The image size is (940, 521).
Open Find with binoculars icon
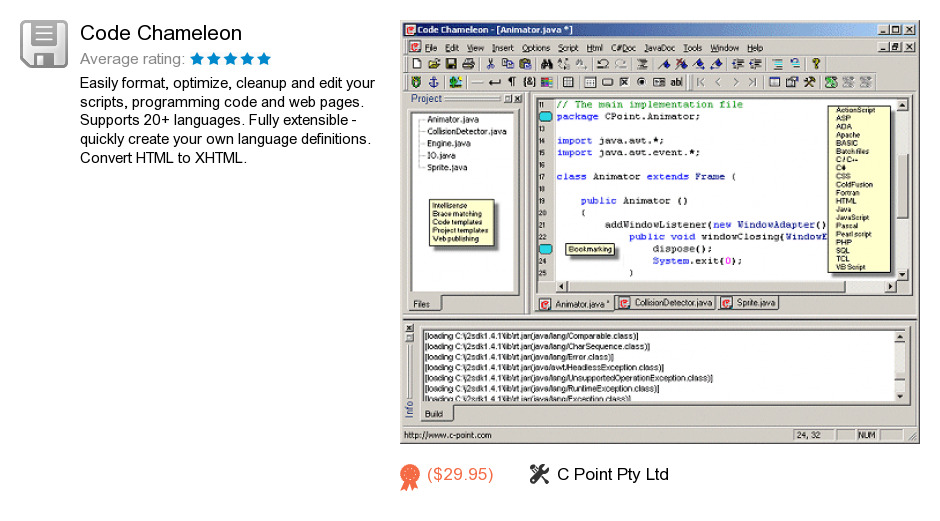coord(546,64)
